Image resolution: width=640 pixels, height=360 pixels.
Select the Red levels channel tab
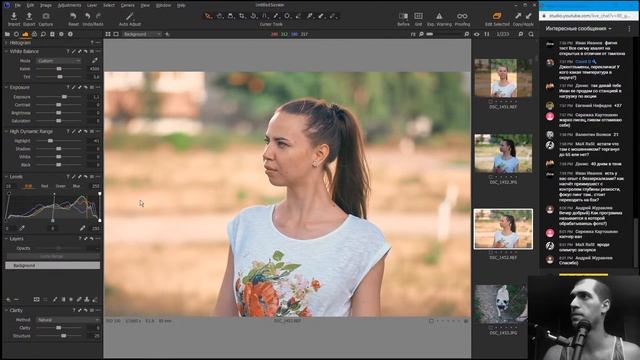[44, 186]
